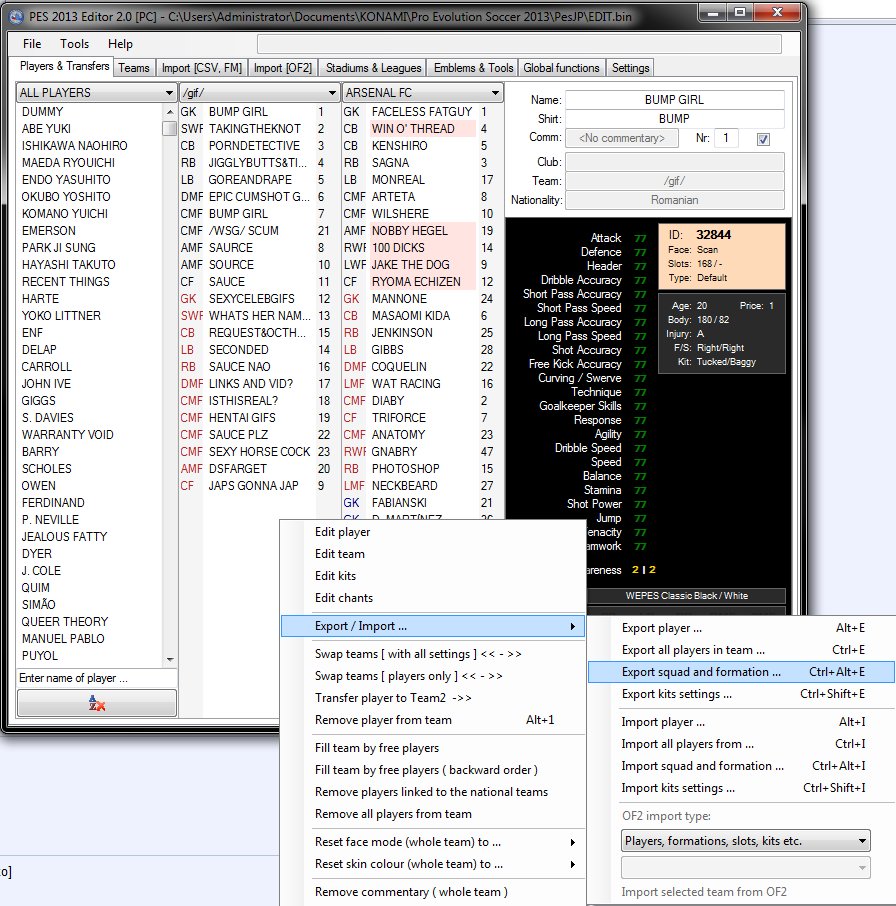The width and height of the screenshot is (896, 906).
Task: Open the File menu
Action: point(32,44)
